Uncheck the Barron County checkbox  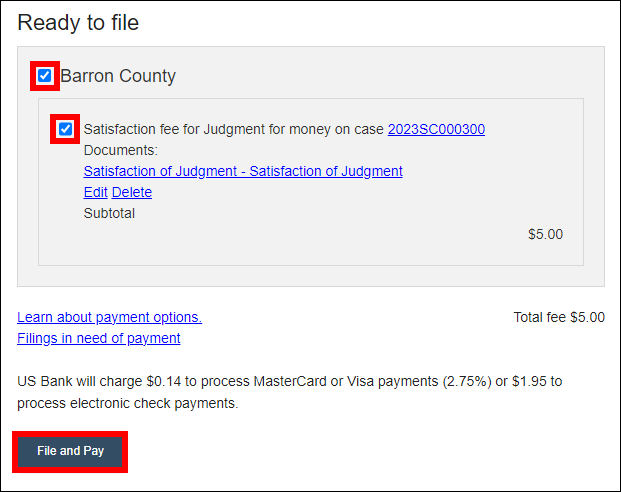(45, 75)
